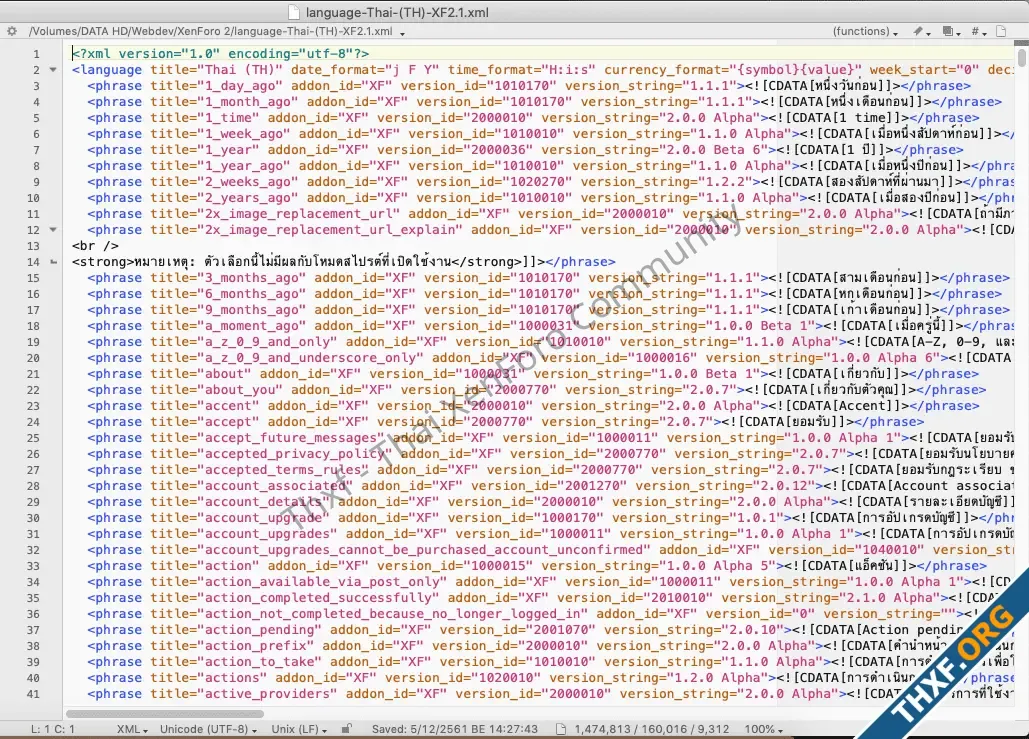
Task: Open the text options toolbar popup
Action: (951, 31)
